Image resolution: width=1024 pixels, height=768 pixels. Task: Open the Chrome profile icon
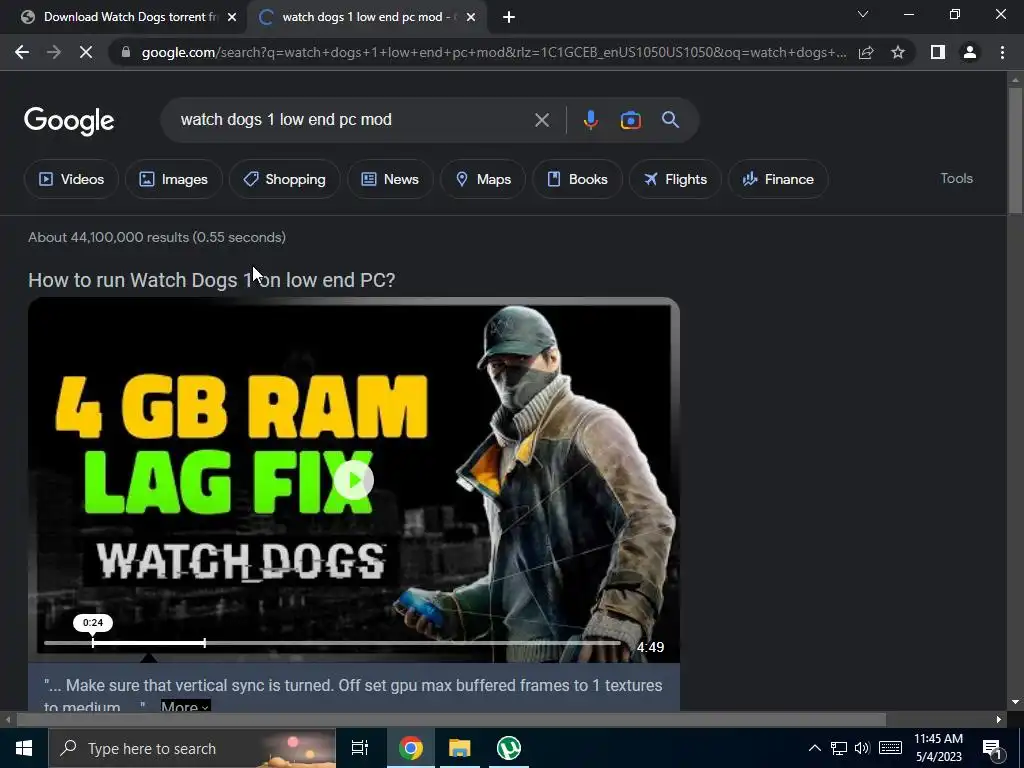point(970,52)
